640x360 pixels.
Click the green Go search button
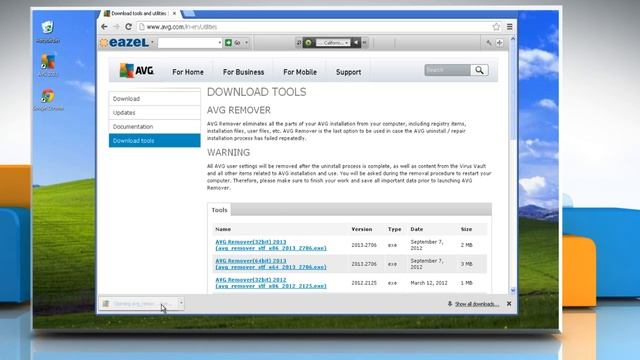click(233, 42)
